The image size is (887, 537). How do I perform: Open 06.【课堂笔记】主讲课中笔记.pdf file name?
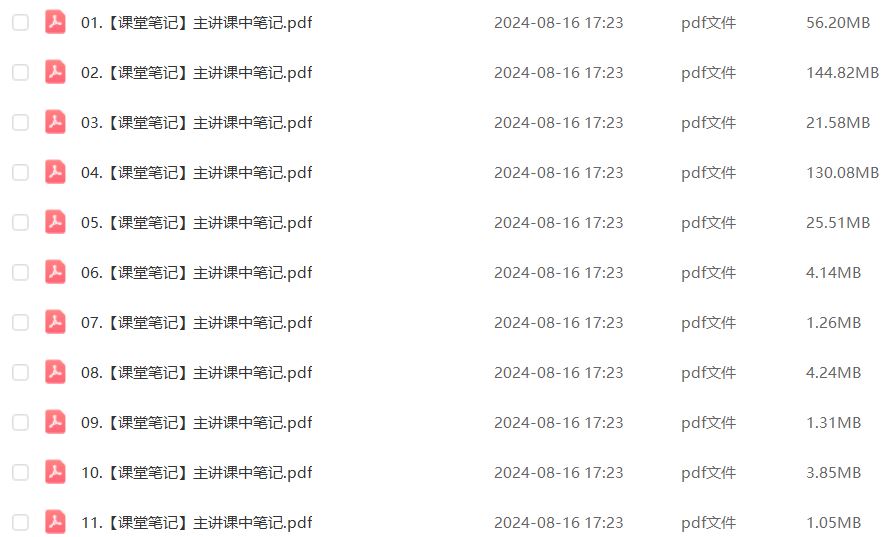(x=196, y=273)
